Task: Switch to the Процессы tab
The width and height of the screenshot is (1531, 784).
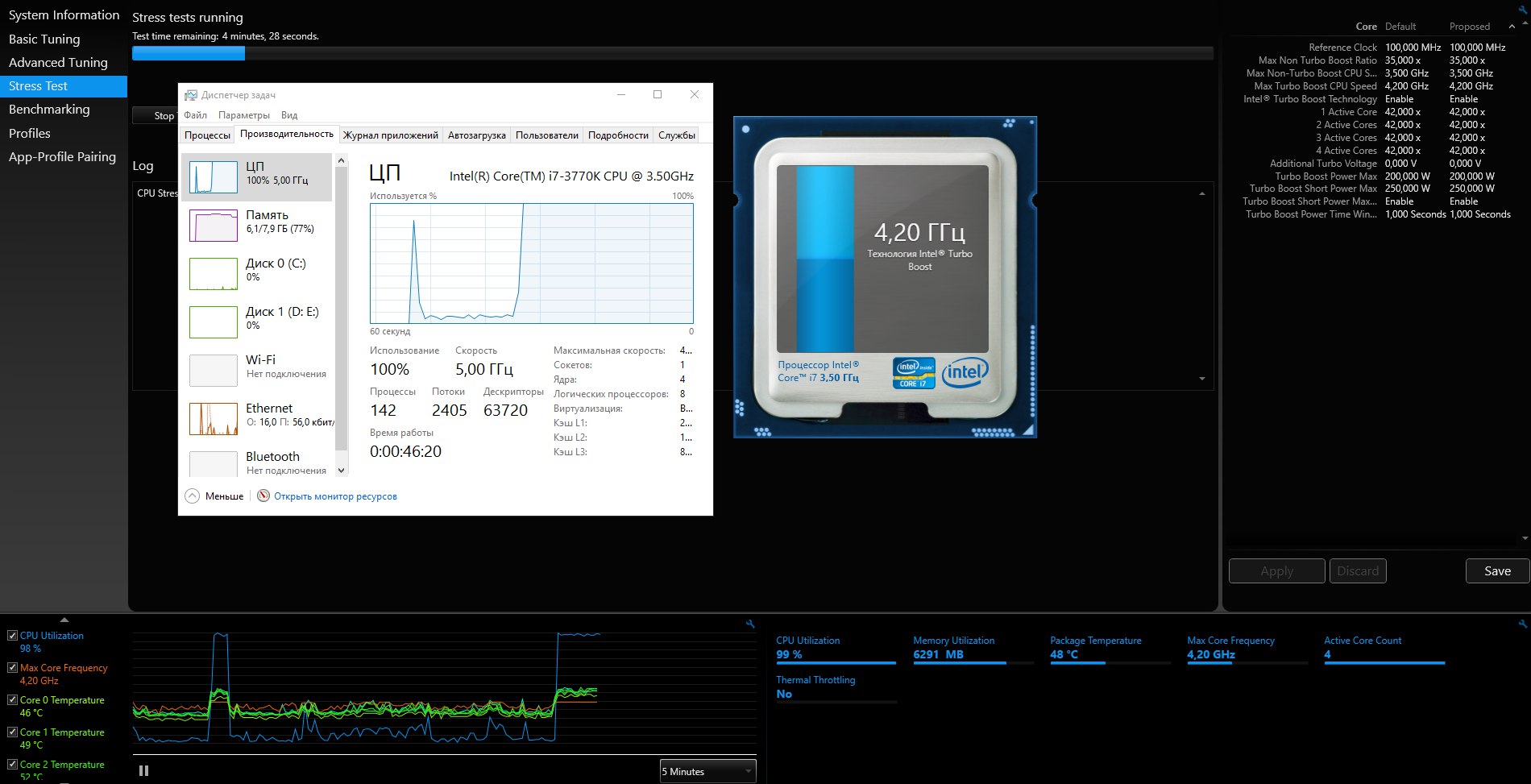Action: 207,135
